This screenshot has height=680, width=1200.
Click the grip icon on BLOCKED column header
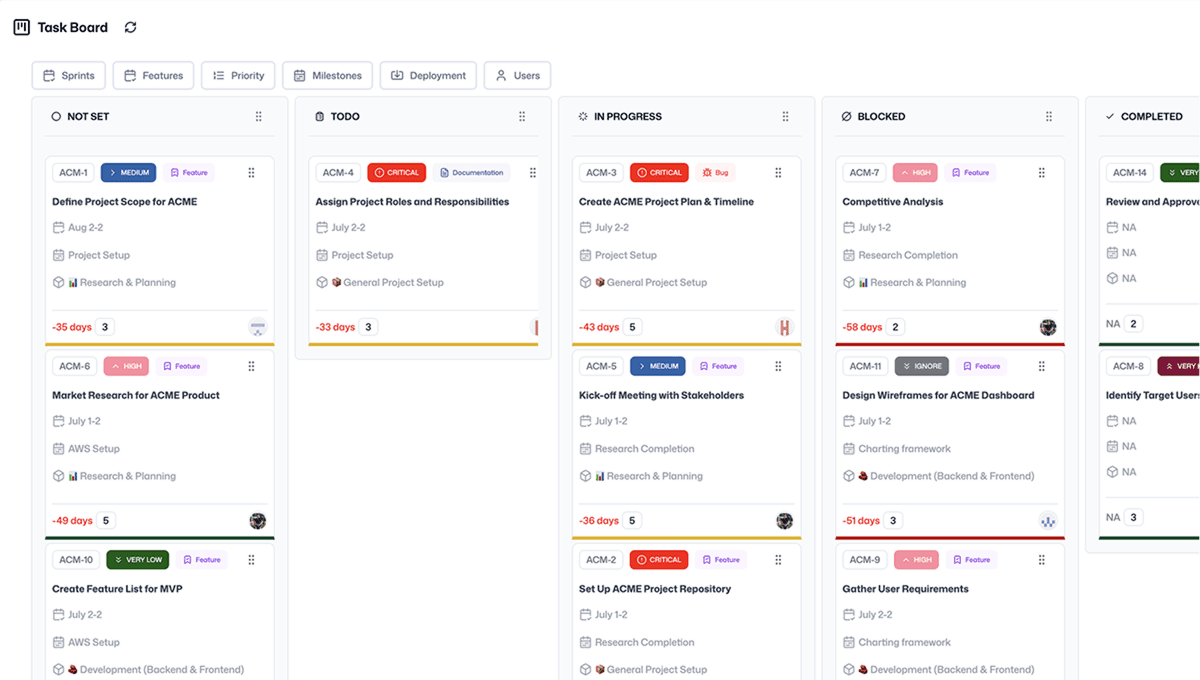click(x=1048, y=117)
